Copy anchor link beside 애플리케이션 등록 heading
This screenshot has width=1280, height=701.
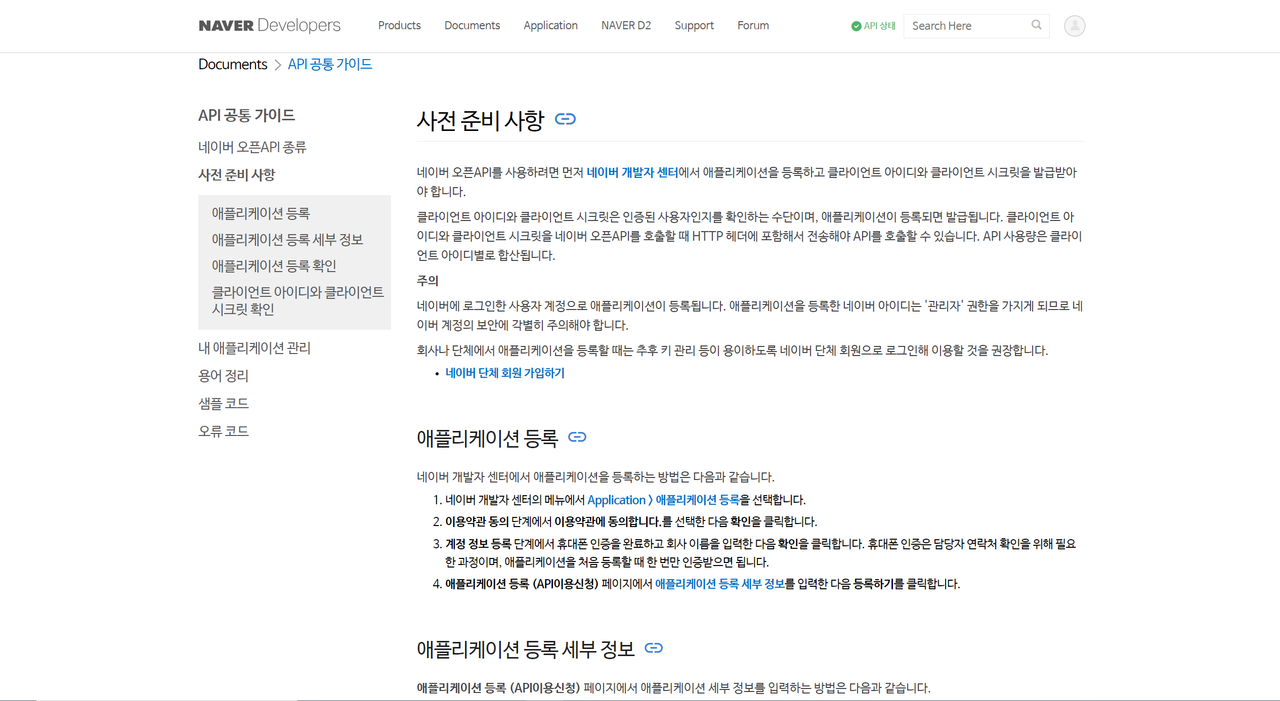(577, 437)
